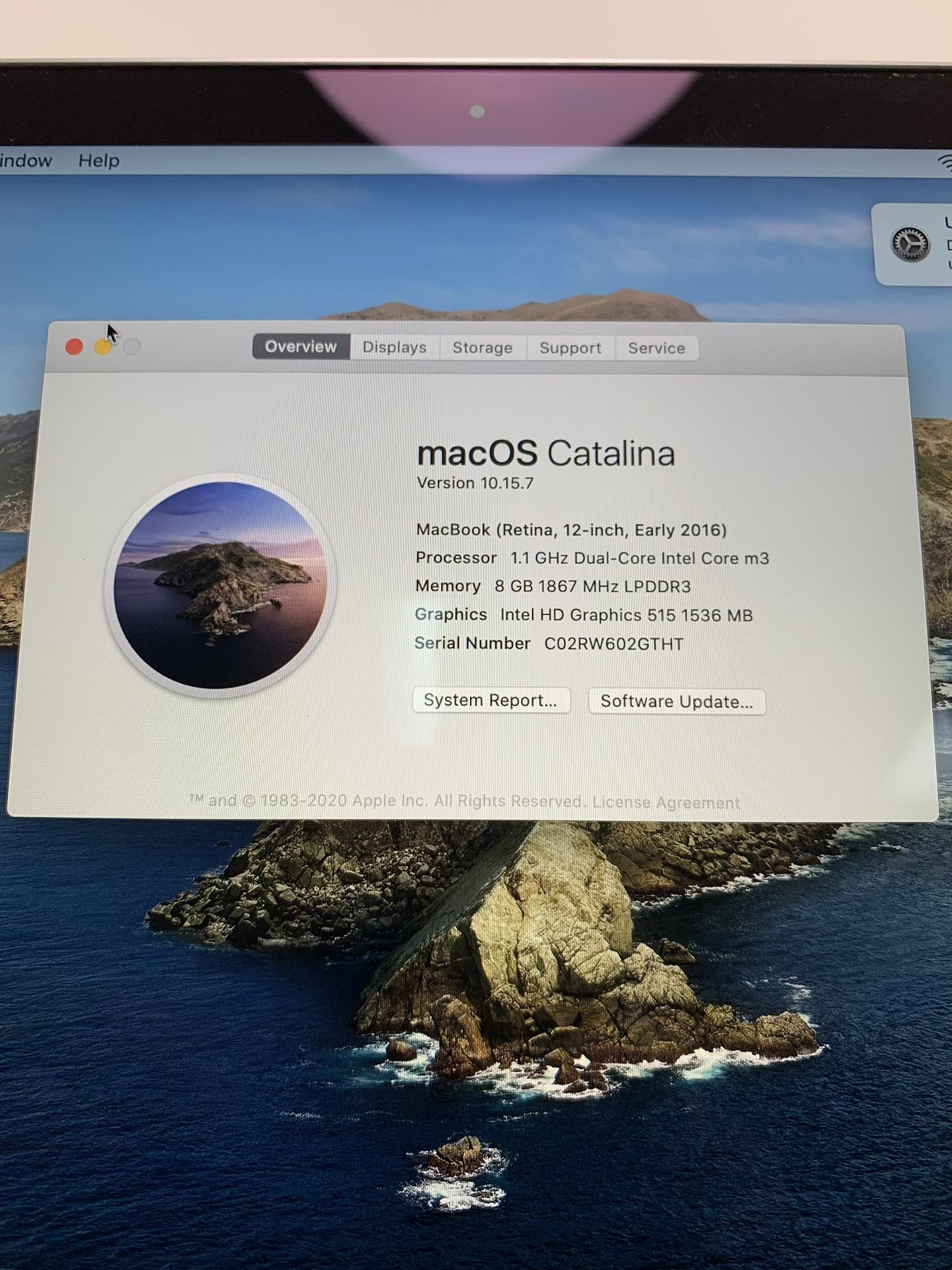The width and height of the screenshot is (952, 1270).
Task: Open the Help menu
Action: coord(99,160)
